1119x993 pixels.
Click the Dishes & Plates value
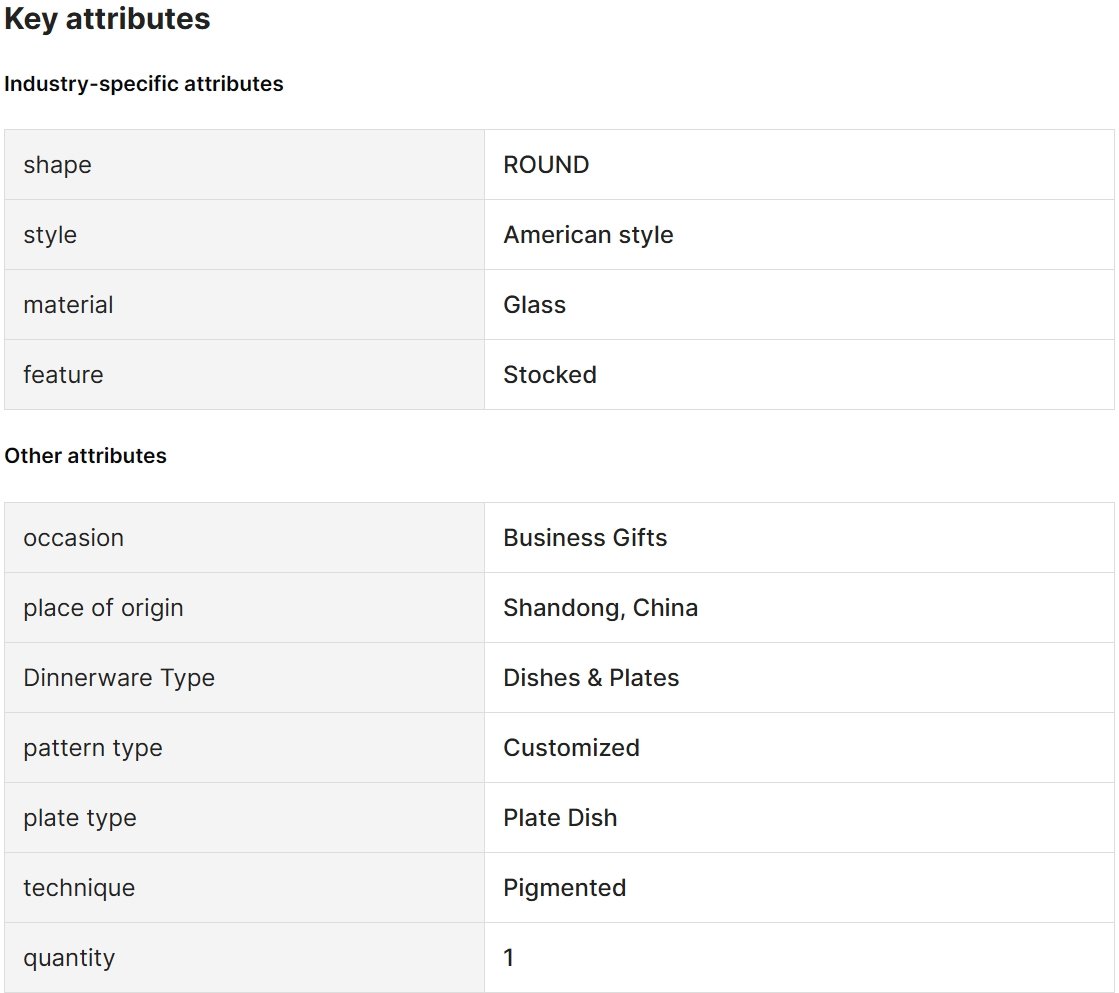click(x=591, y=677)
